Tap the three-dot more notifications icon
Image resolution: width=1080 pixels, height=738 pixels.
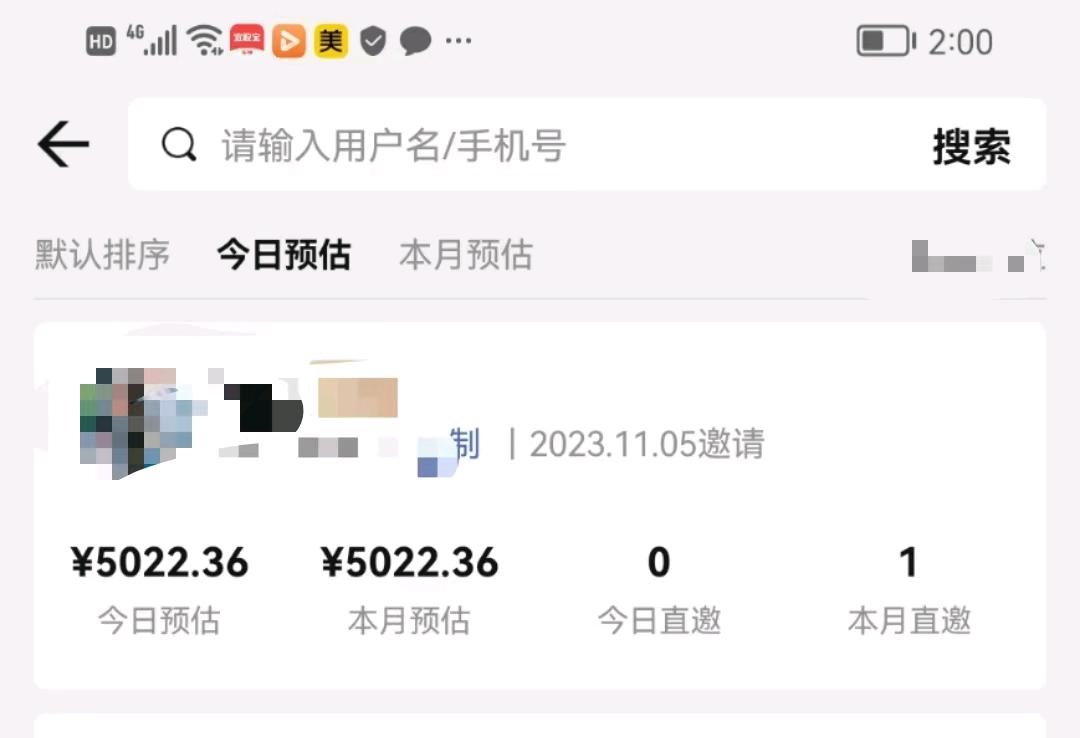point(459,41)
